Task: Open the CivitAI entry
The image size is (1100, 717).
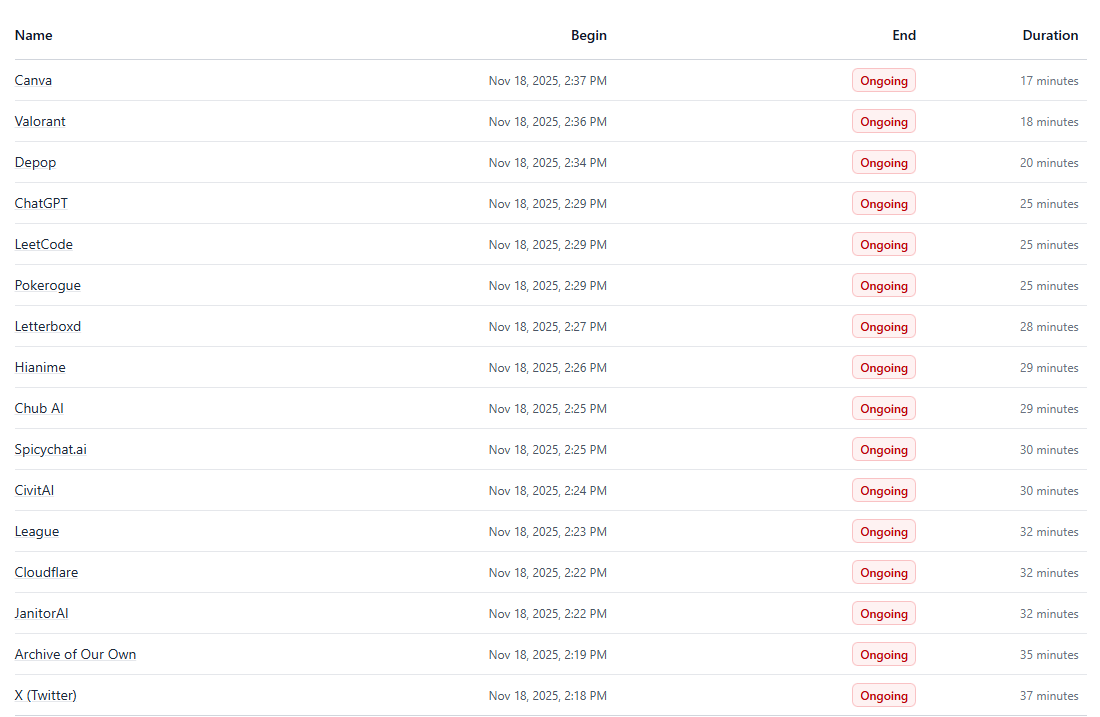Action: click(x=34, y=490)
